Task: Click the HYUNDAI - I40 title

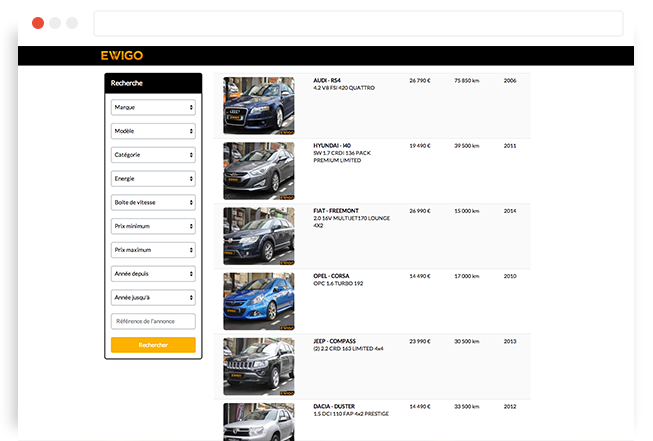Action: pyautogui.click(x=332, y=145)
